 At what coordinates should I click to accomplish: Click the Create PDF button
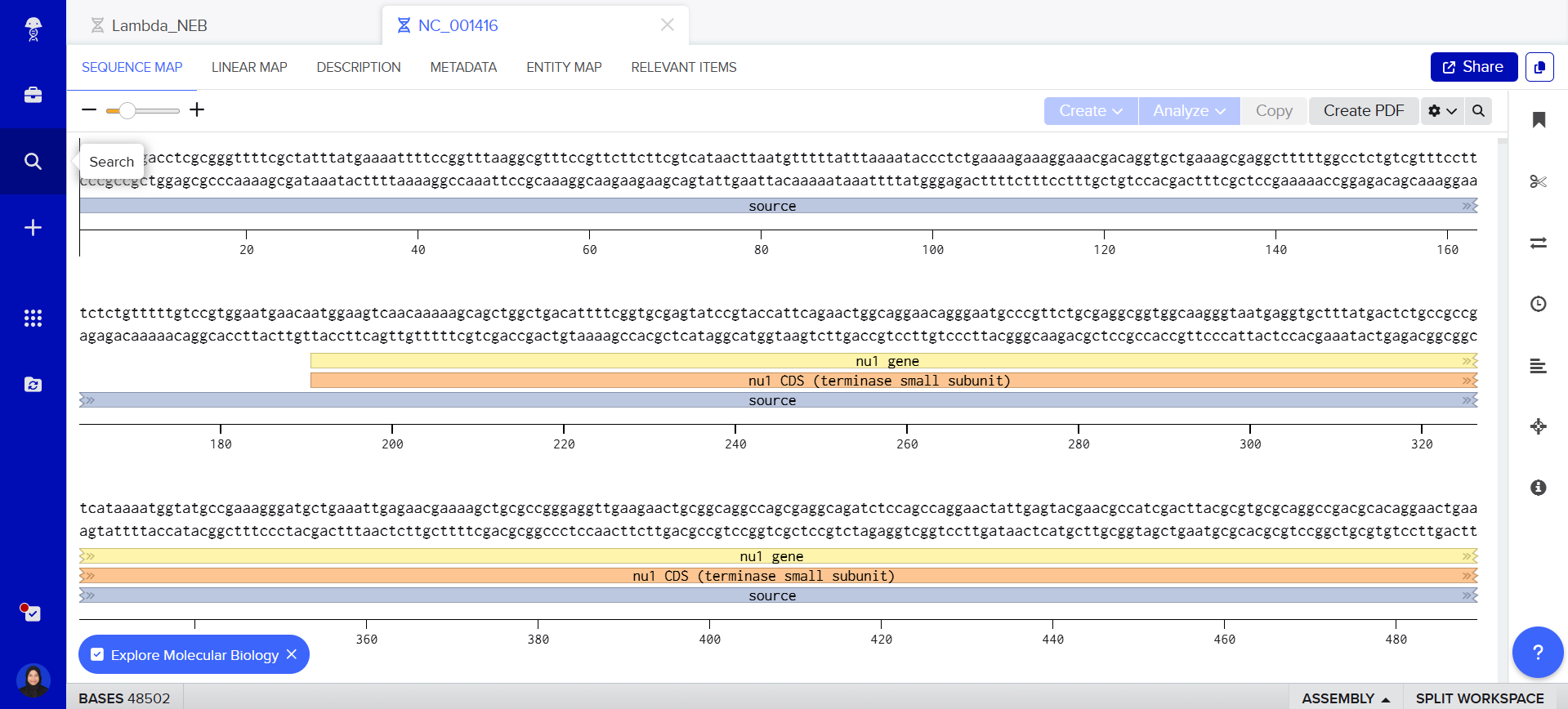pos(1363,111)
